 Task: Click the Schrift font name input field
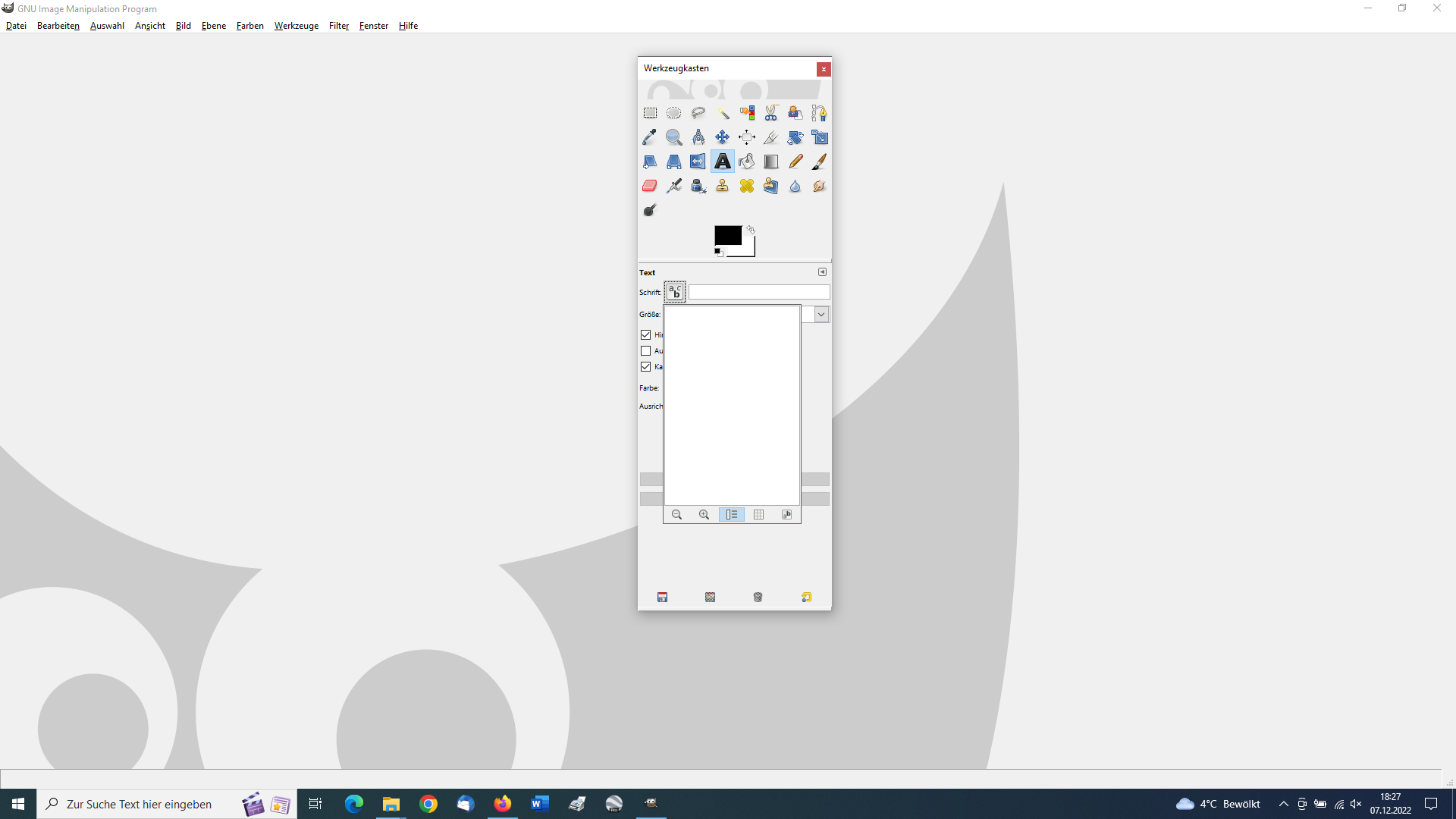tap(759, 292)
